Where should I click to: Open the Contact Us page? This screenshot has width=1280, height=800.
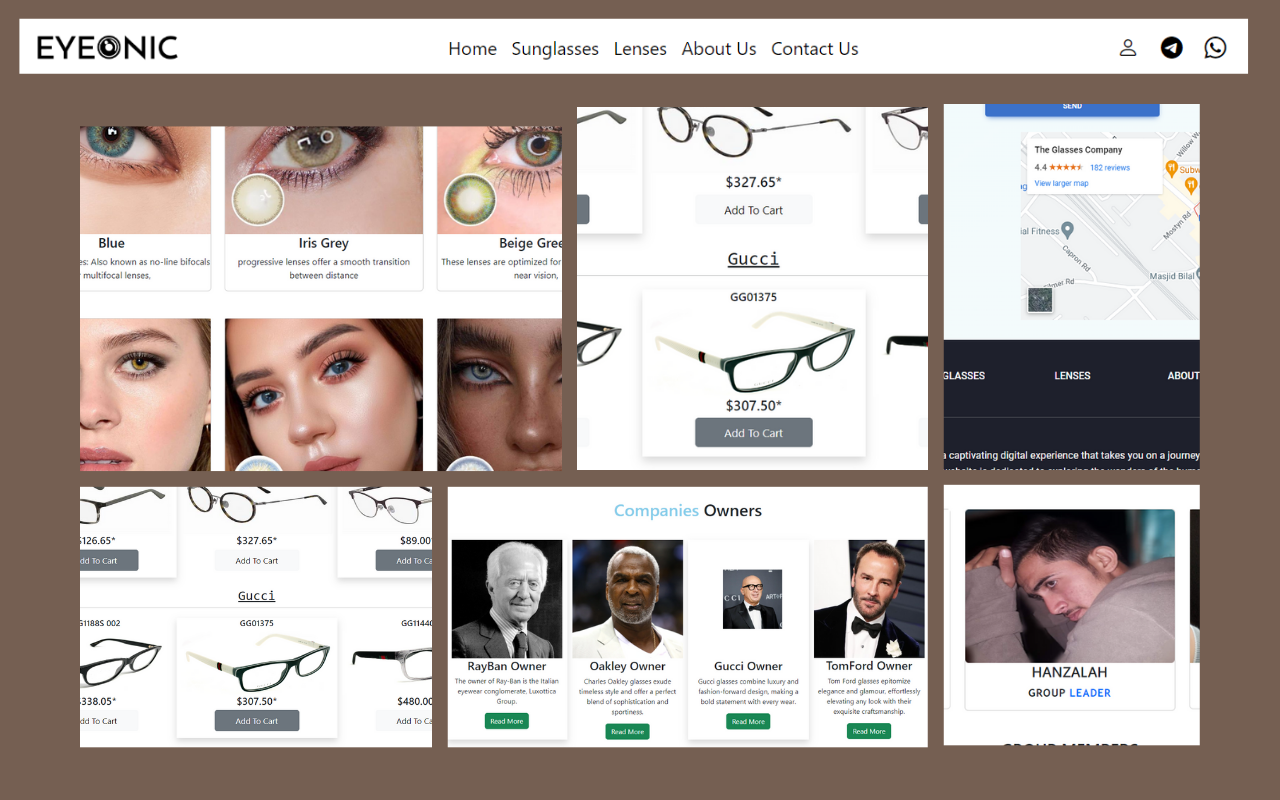click(x=815, y=48)
